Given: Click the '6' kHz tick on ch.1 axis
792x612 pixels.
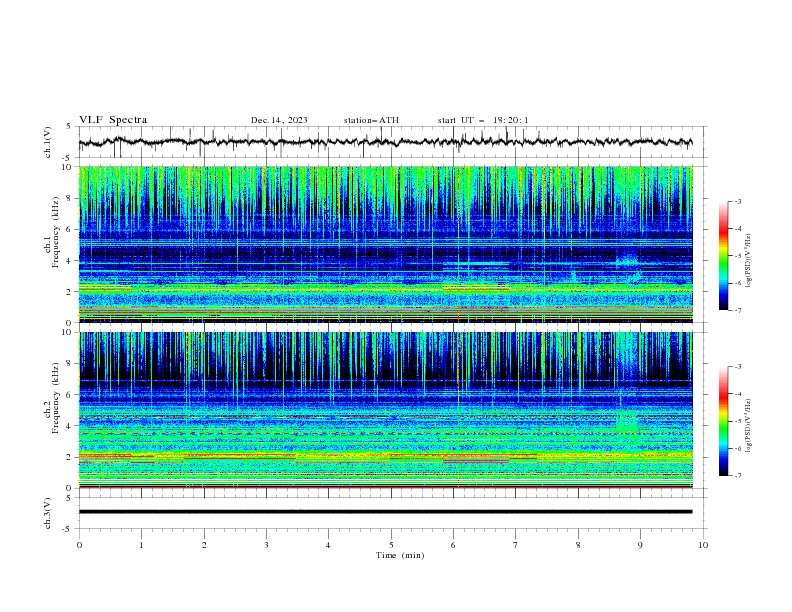Looking at the screenshot, I should [x=70, y=229].
